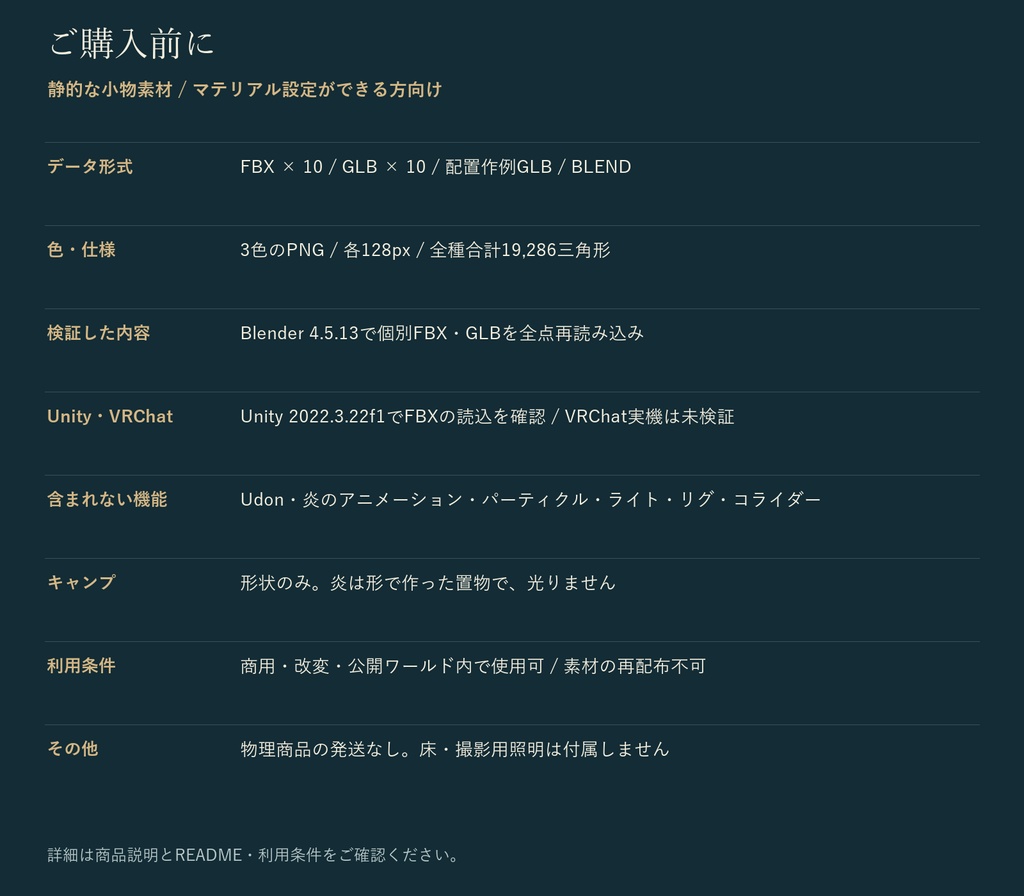
Task: Click the Unity・VRChat row label
Action: 110,416
